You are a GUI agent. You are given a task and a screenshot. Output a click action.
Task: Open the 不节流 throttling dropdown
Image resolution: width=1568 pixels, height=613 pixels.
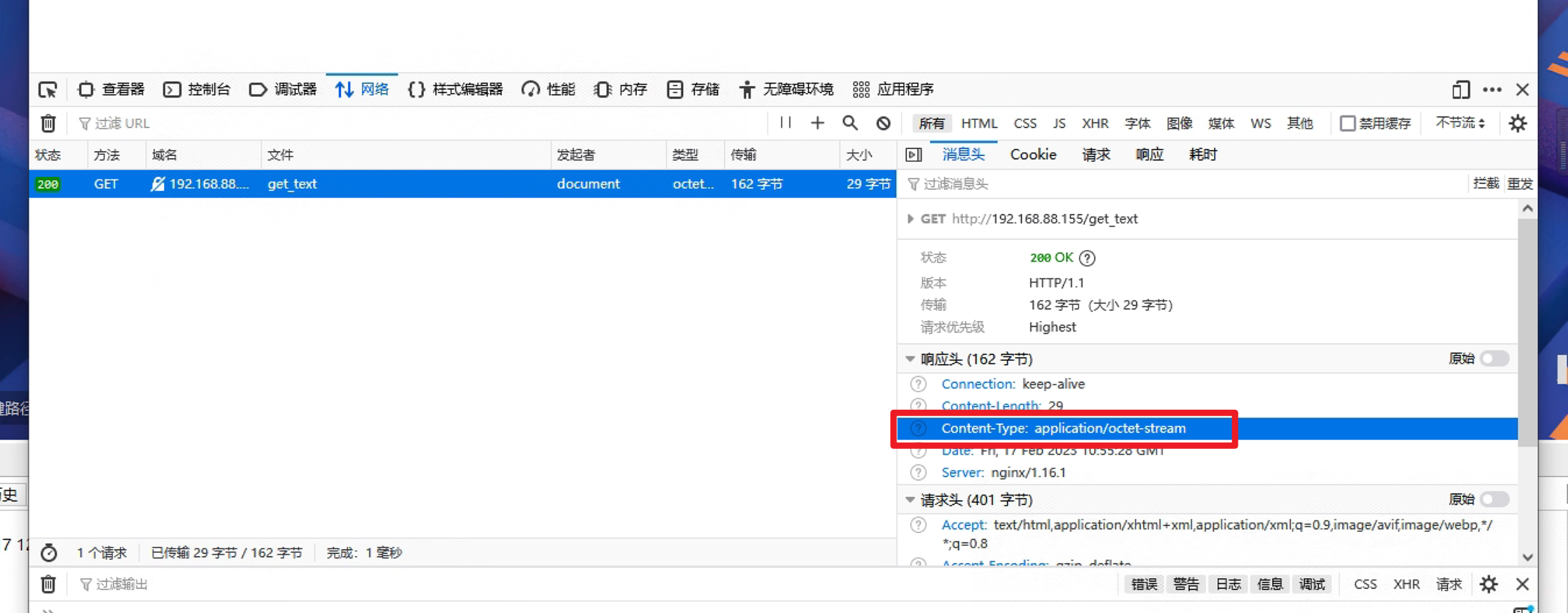pos(1460,123)
